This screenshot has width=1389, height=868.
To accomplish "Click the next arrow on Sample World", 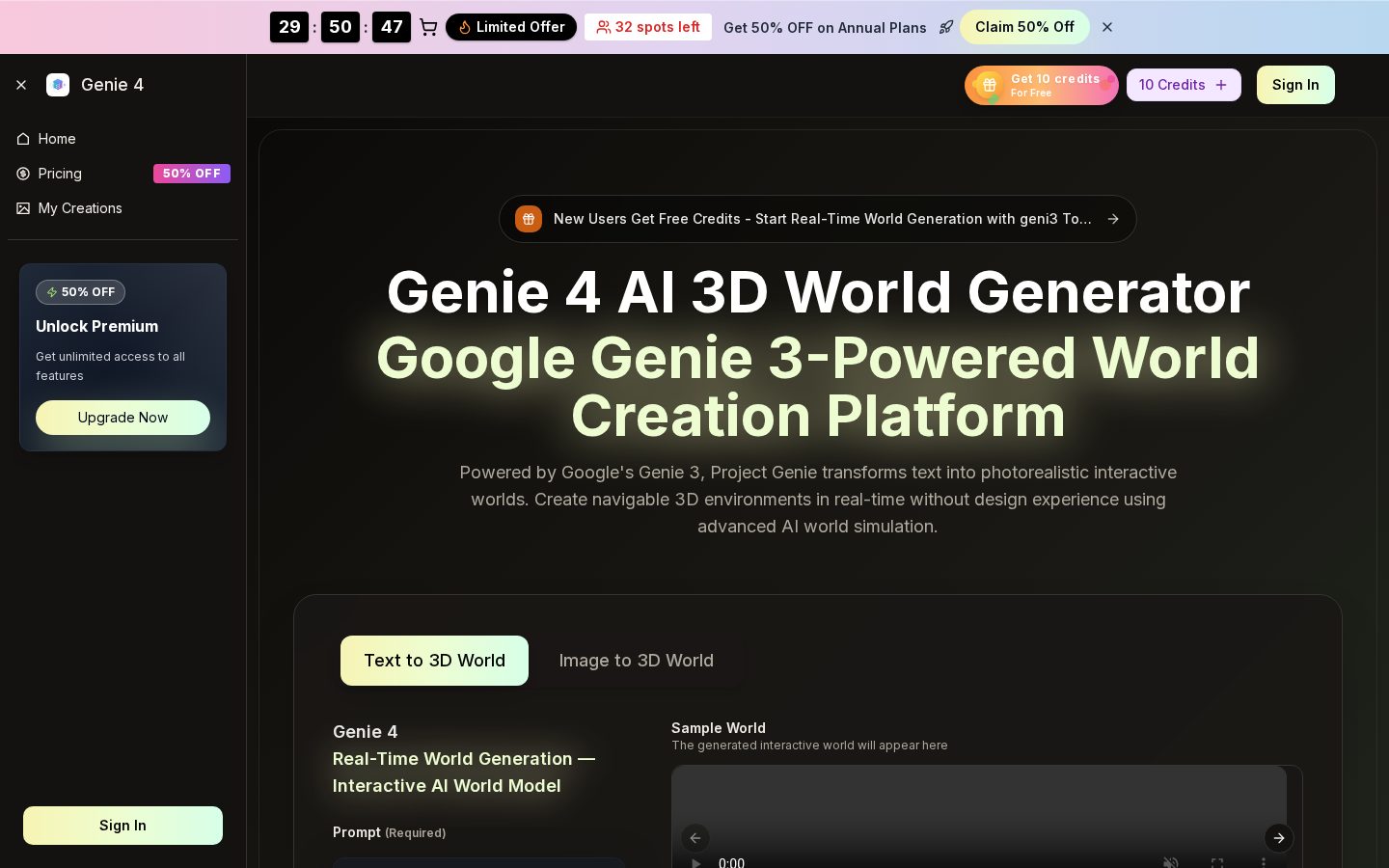I will point(1279,838).
